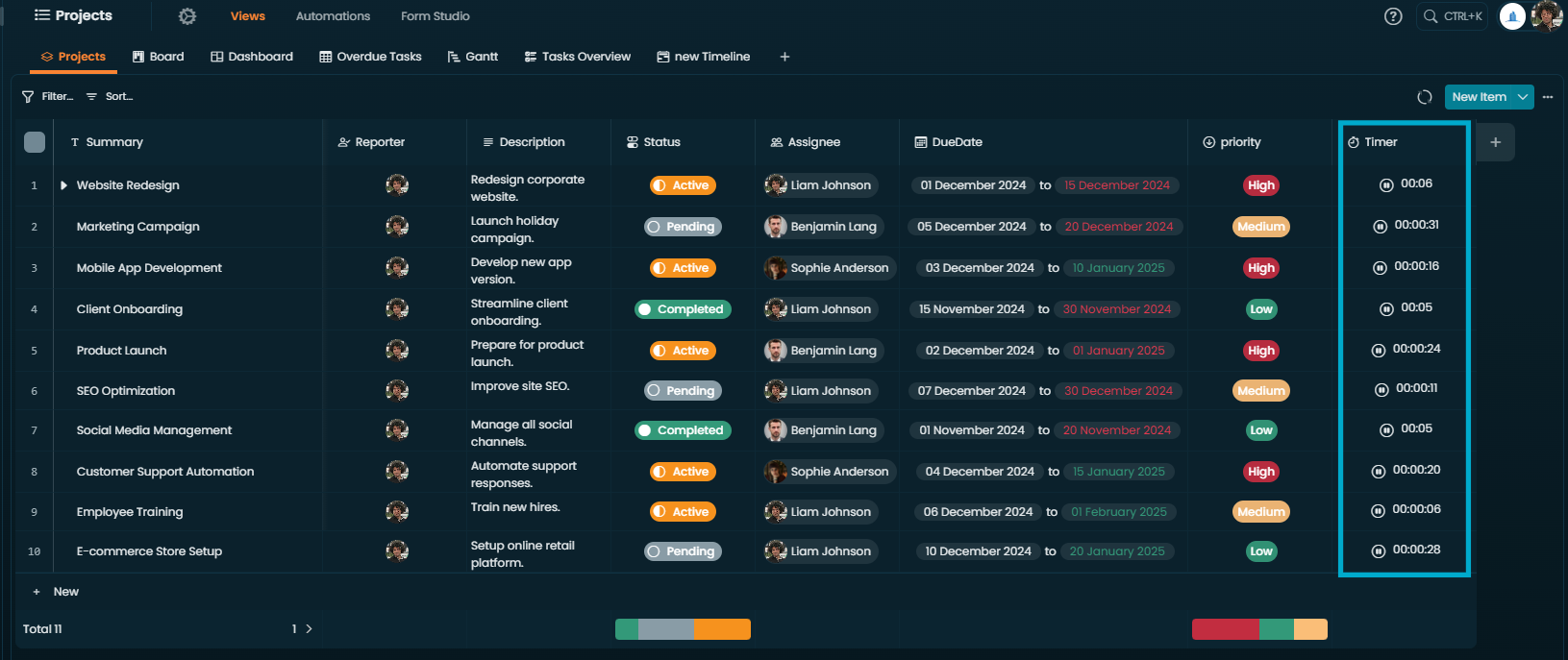Add a new row with New
This screenshot has width=1568, height=660.
click(57, 592)
